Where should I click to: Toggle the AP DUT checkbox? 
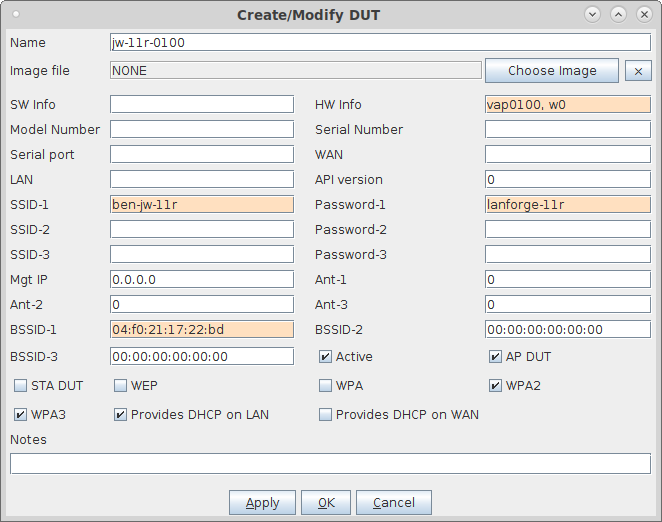(x=496, y=356)
